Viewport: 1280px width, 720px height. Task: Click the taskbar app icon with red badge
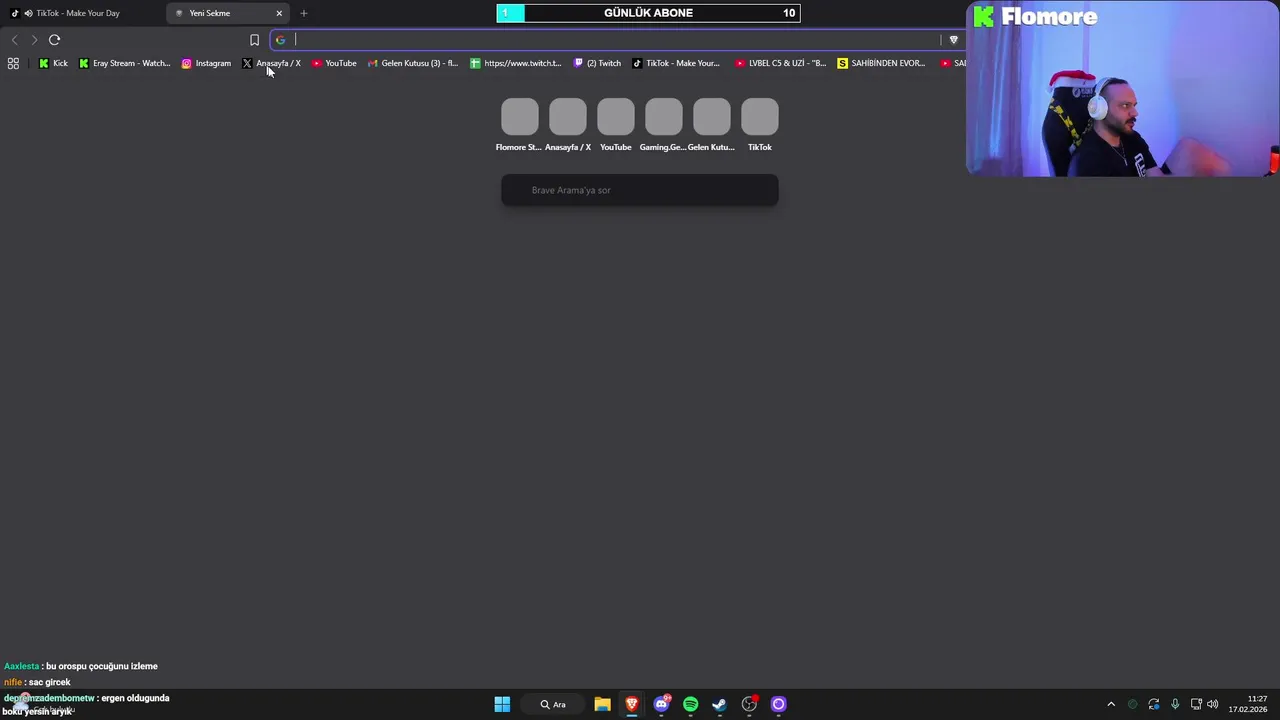pos(749,704)
